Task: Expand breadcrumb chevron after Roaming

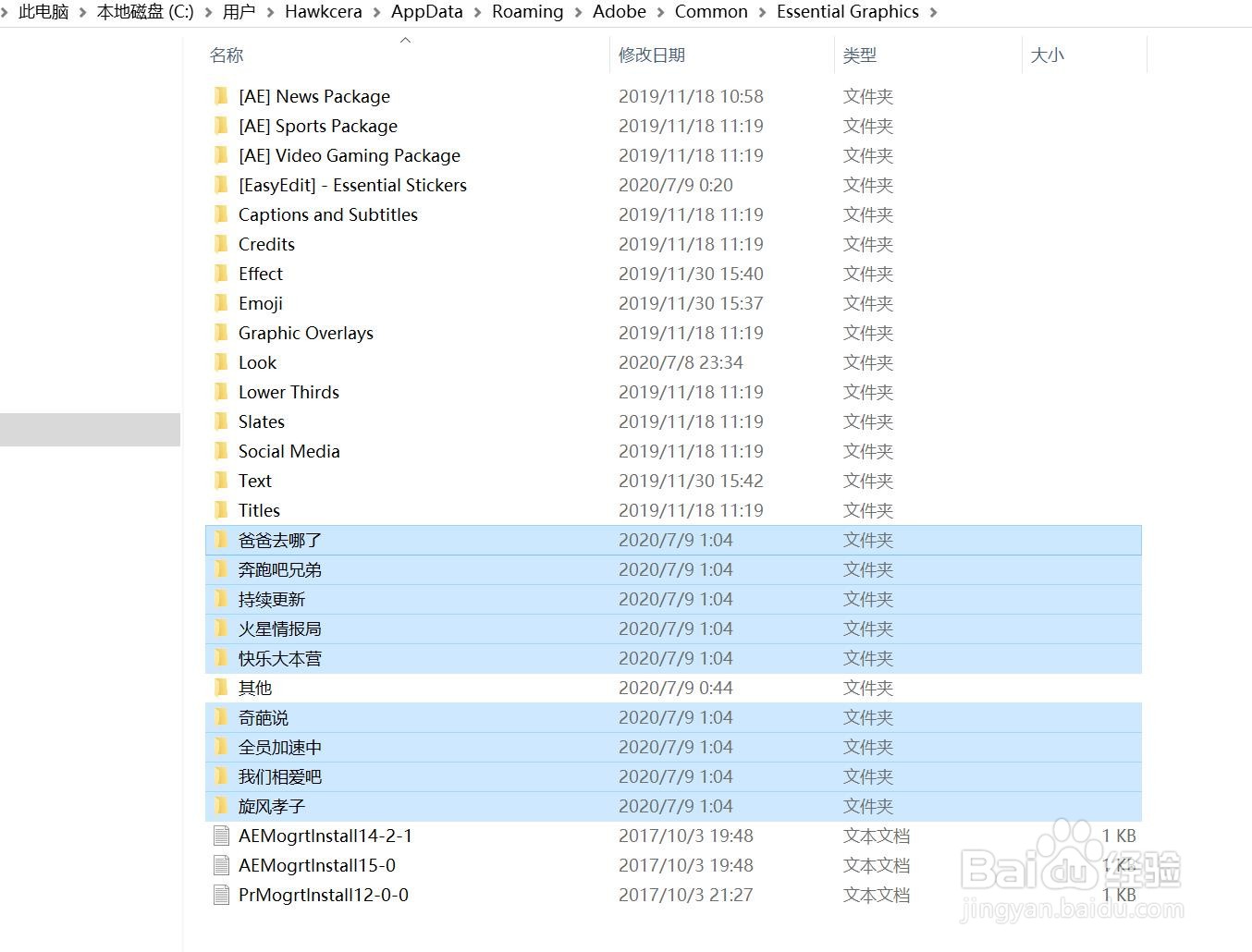Action: (578, 12)
